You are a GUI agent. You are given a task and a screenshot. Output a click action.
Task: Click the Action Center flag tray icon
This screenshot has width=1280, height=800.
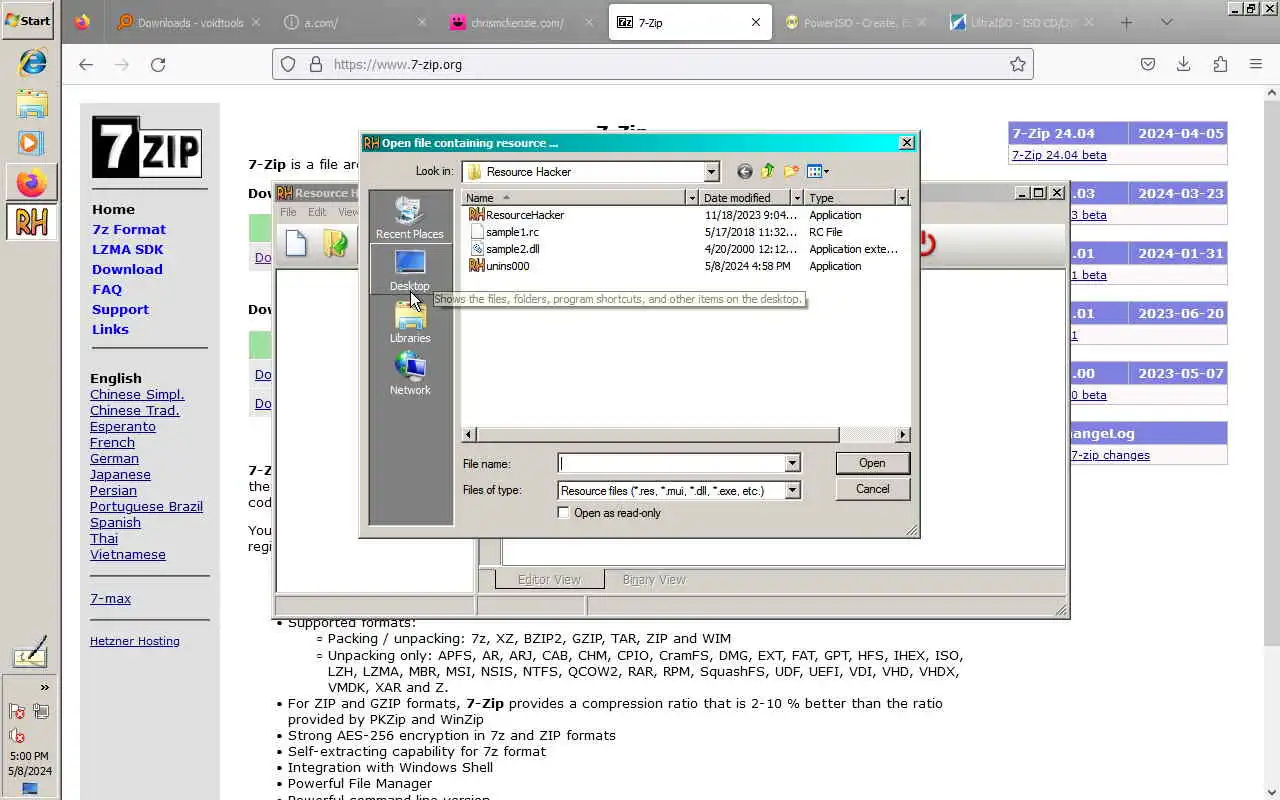click(17, 712)
